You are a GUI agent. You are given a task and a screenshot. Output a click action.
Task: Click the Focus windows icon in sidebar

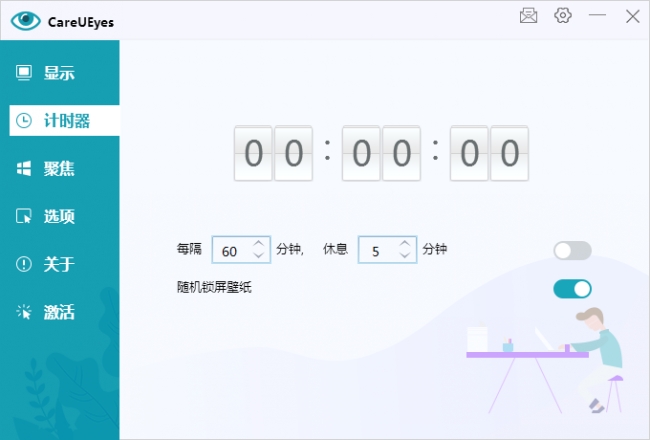(24, 169)
